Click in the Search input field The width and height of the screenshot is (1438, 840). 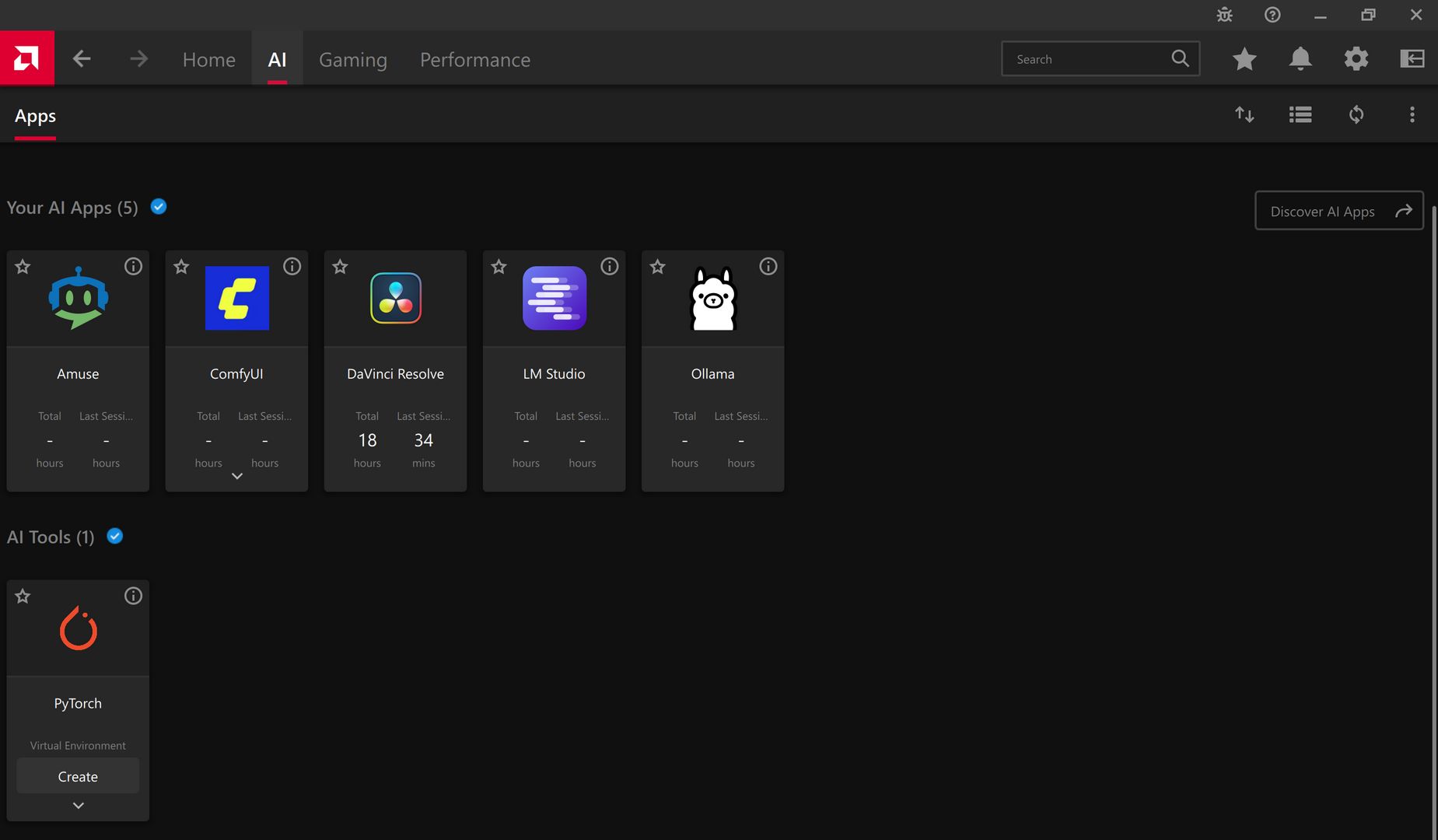tap(1086, 59)
